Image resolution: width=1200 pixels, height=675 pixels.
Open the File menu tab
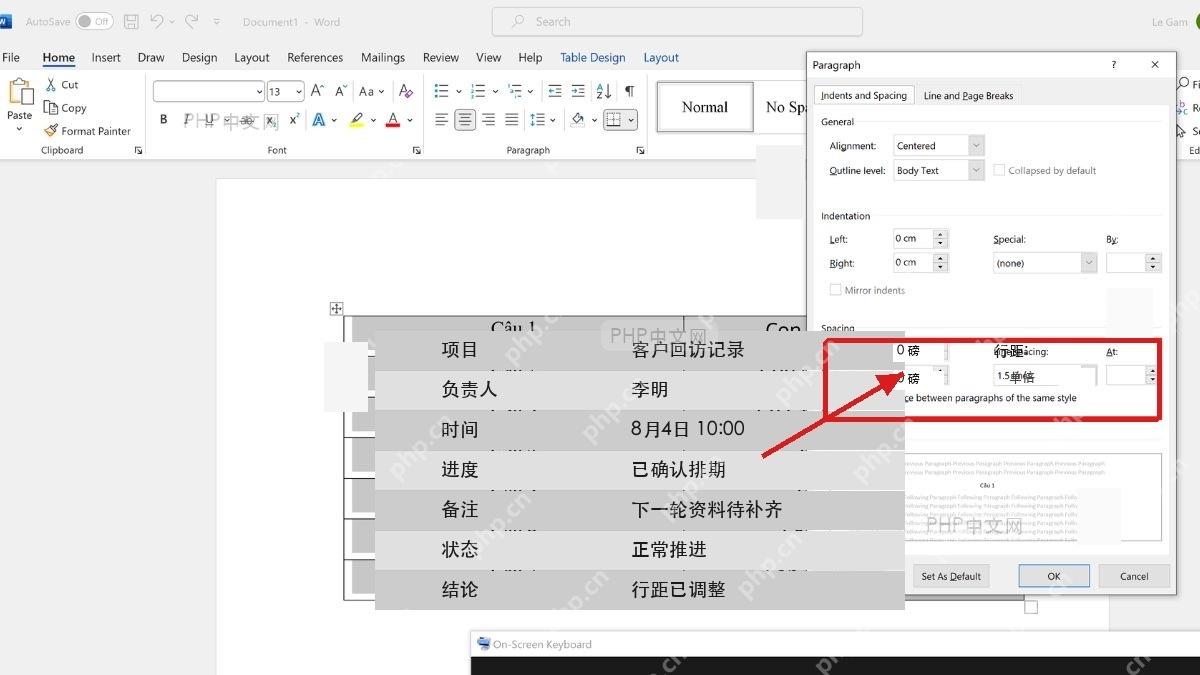click(x=11, y=57)
